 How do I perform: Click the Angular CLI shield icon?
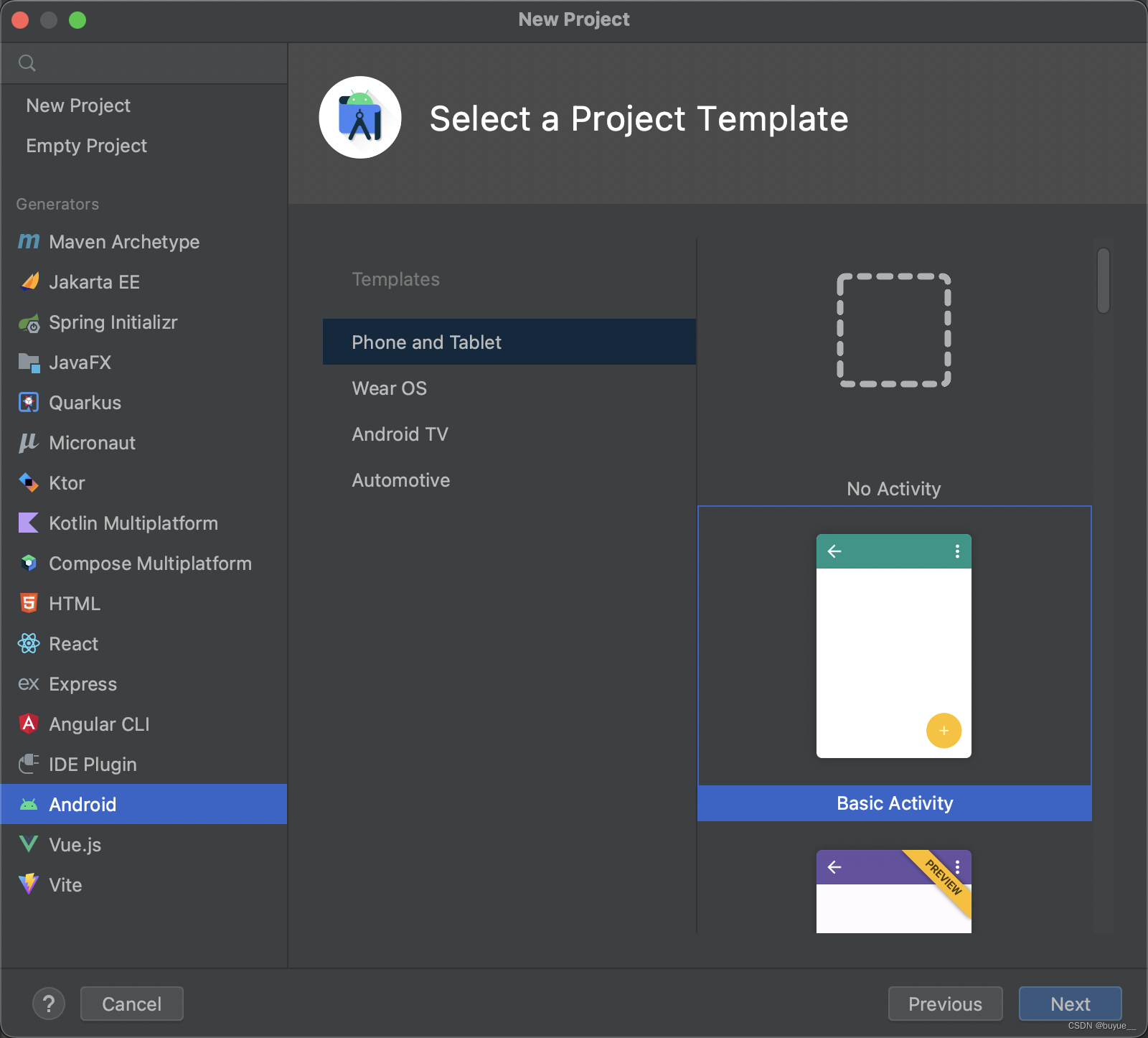coord(29,724)
